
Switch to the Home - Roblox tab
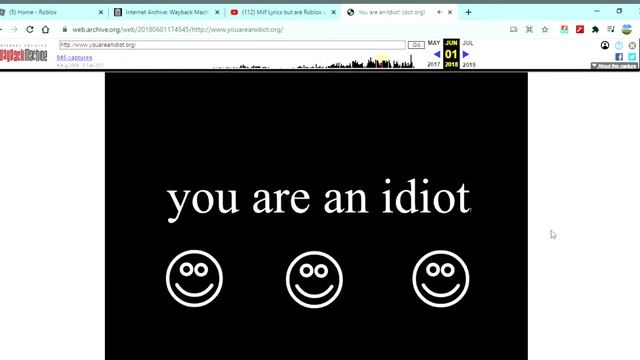(x=51, y=12)
